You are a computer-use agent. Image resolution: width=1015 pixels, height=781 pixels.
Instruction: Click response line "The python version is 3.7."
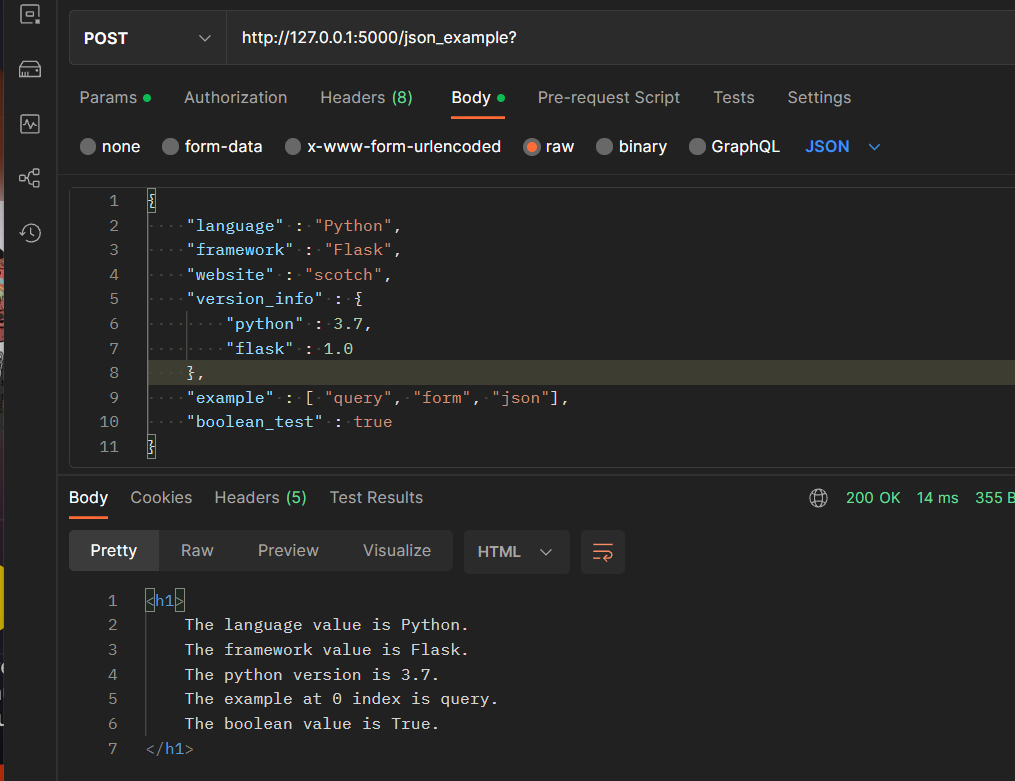[x=311, y=675]
